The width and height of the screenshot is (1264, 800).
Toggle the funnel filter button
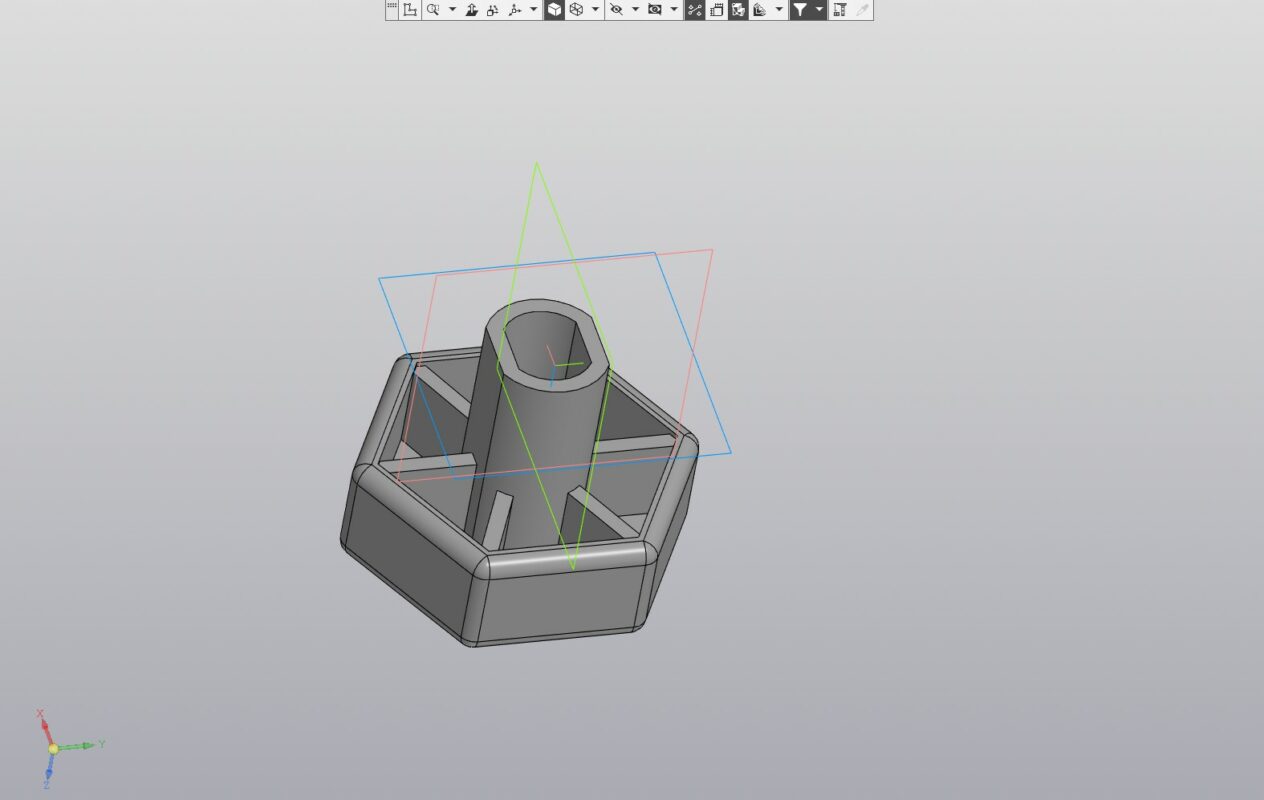pos(800,10)
